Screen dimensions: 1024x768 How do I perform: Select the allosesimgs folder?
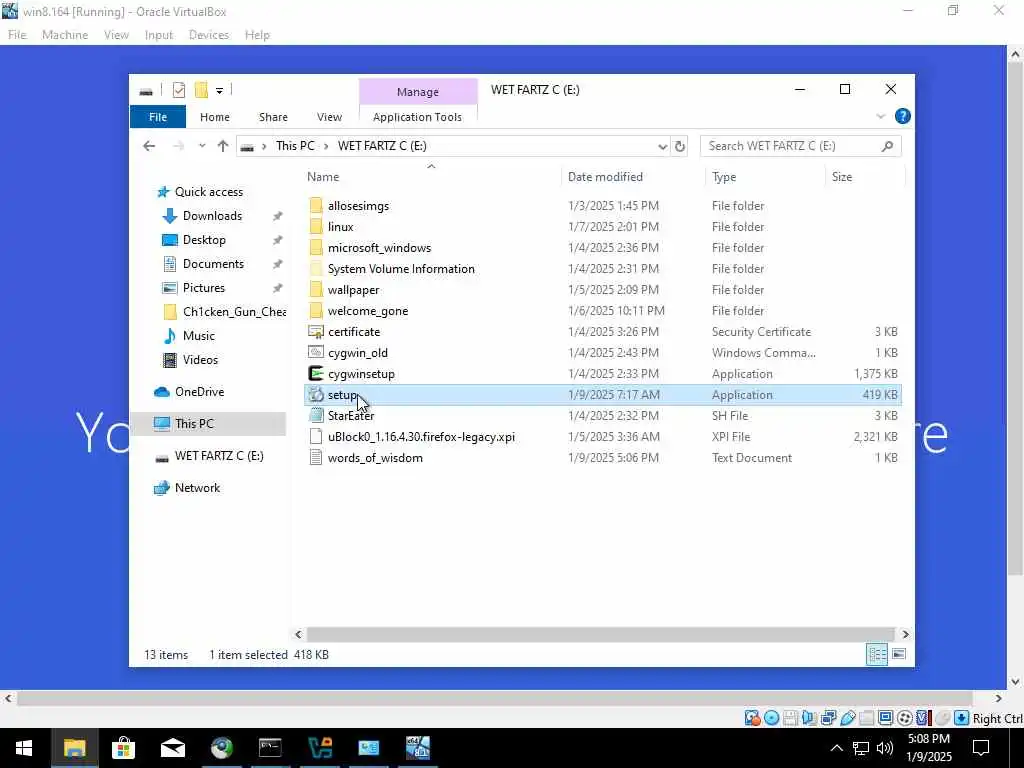pos(358,206)
